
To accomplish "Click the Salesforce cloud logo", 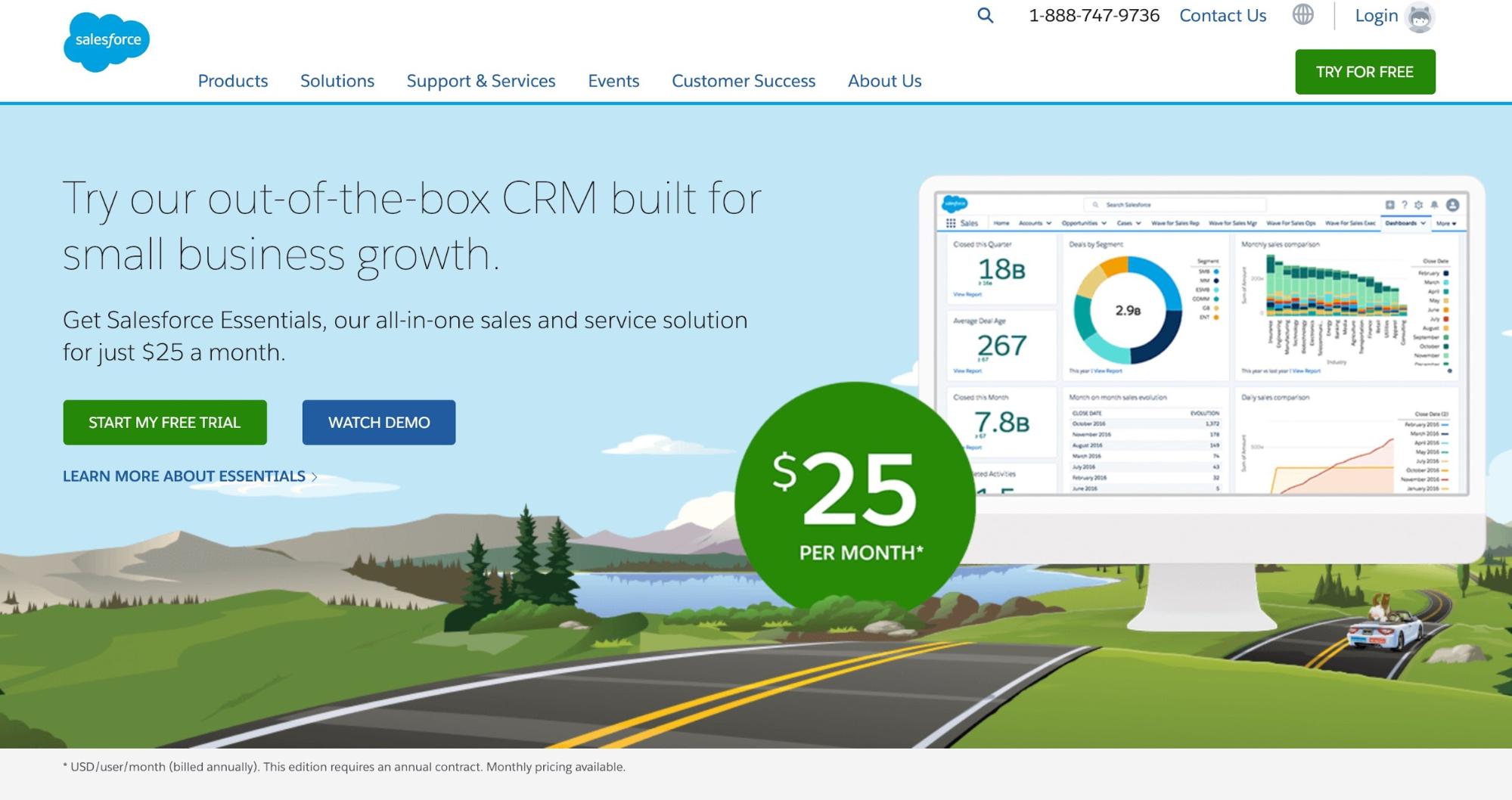I will pyautogui.click(x=107, y=42).
